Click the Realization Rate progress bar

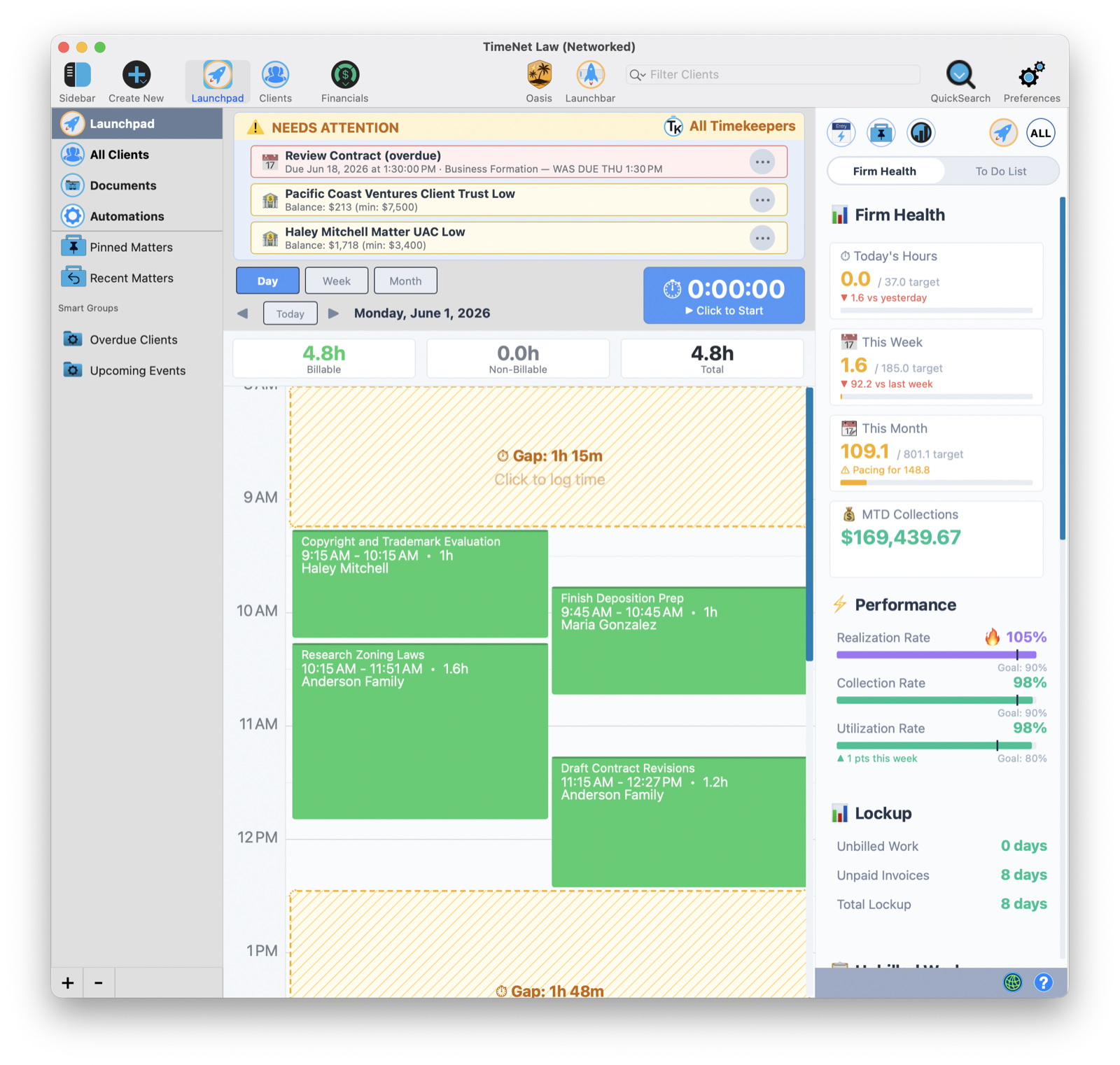[936, 655]
